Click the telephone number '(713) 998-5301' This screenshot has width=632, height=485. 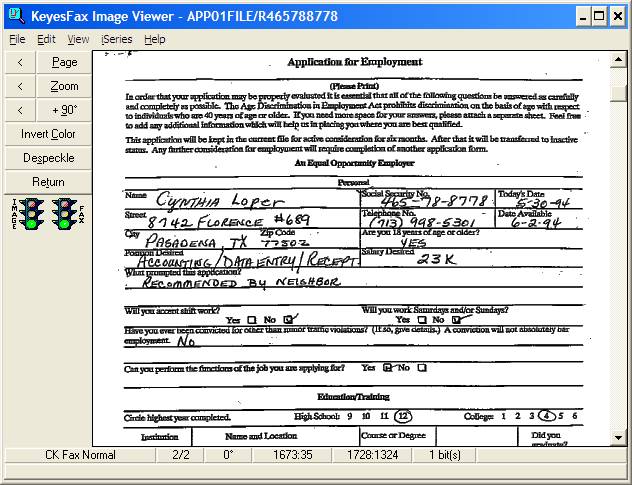(x=422, y=222)
